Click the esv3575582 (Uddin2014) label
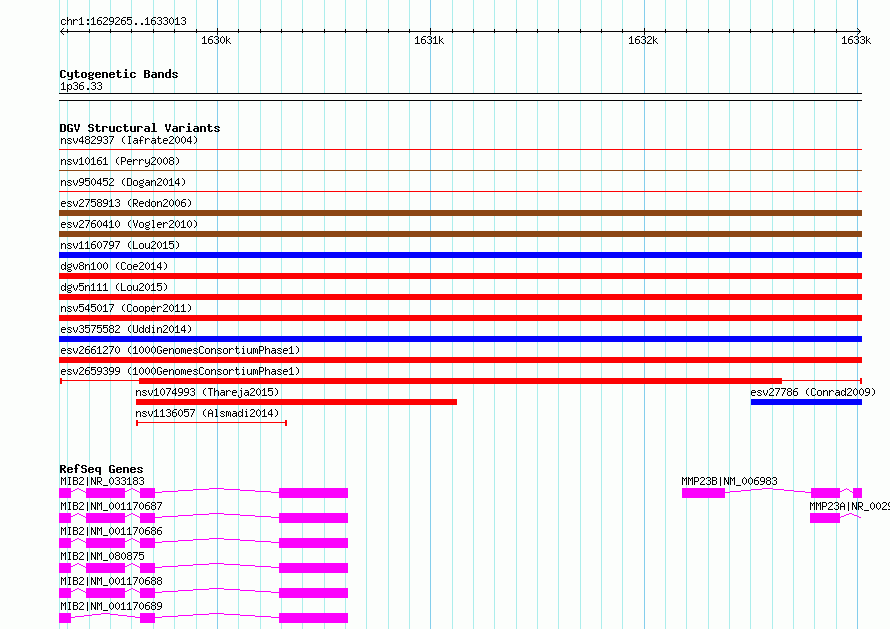 (126, 329)
